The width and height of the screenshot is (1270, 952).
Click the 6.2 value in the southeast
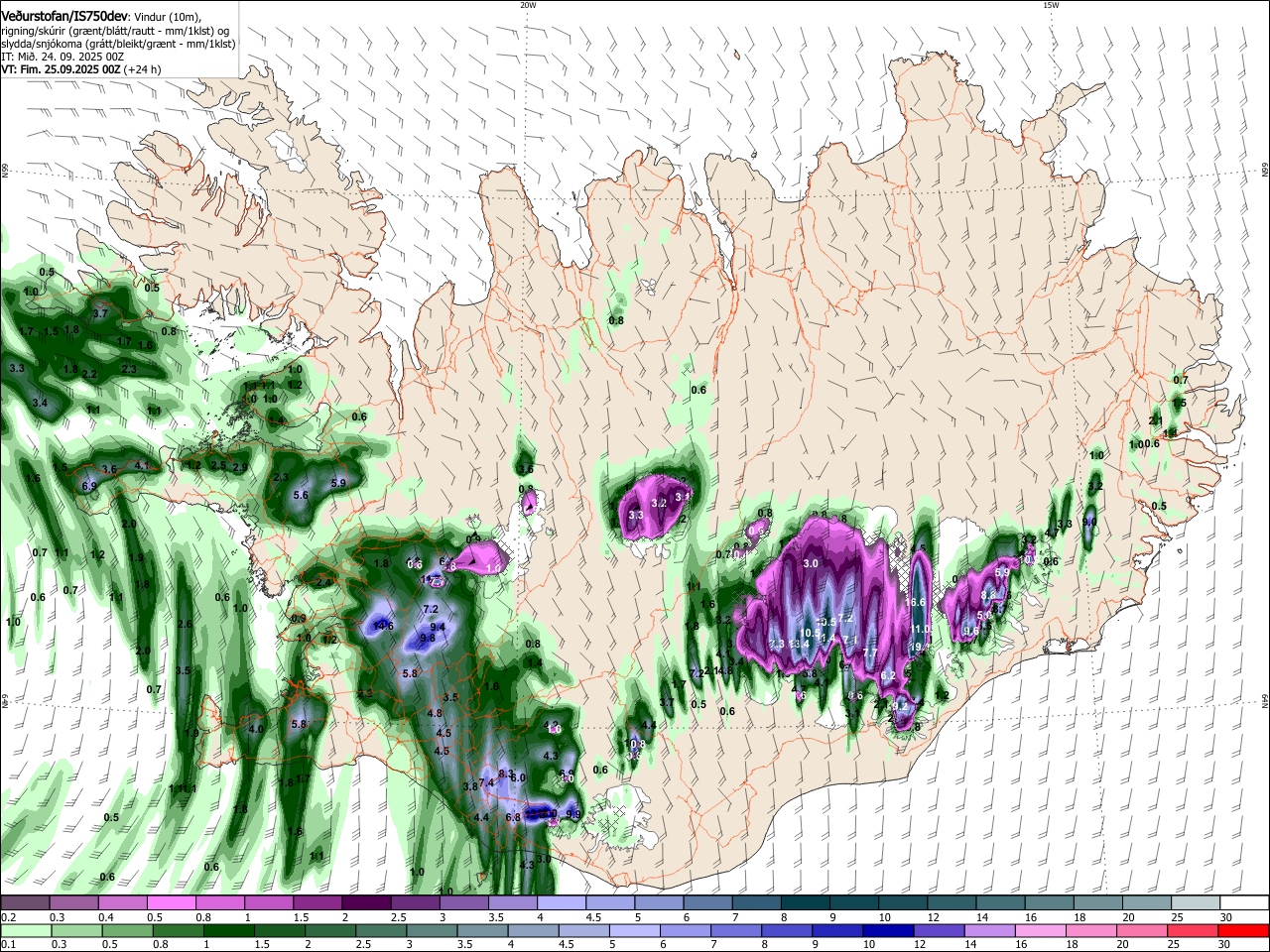point(889,675)
